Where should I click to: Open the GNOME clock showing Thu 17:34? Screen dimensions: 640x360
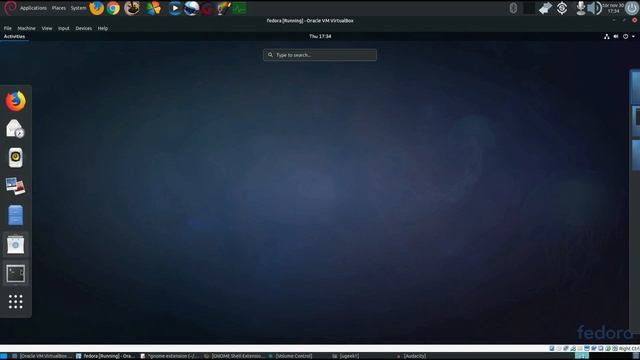pos(320,36)
